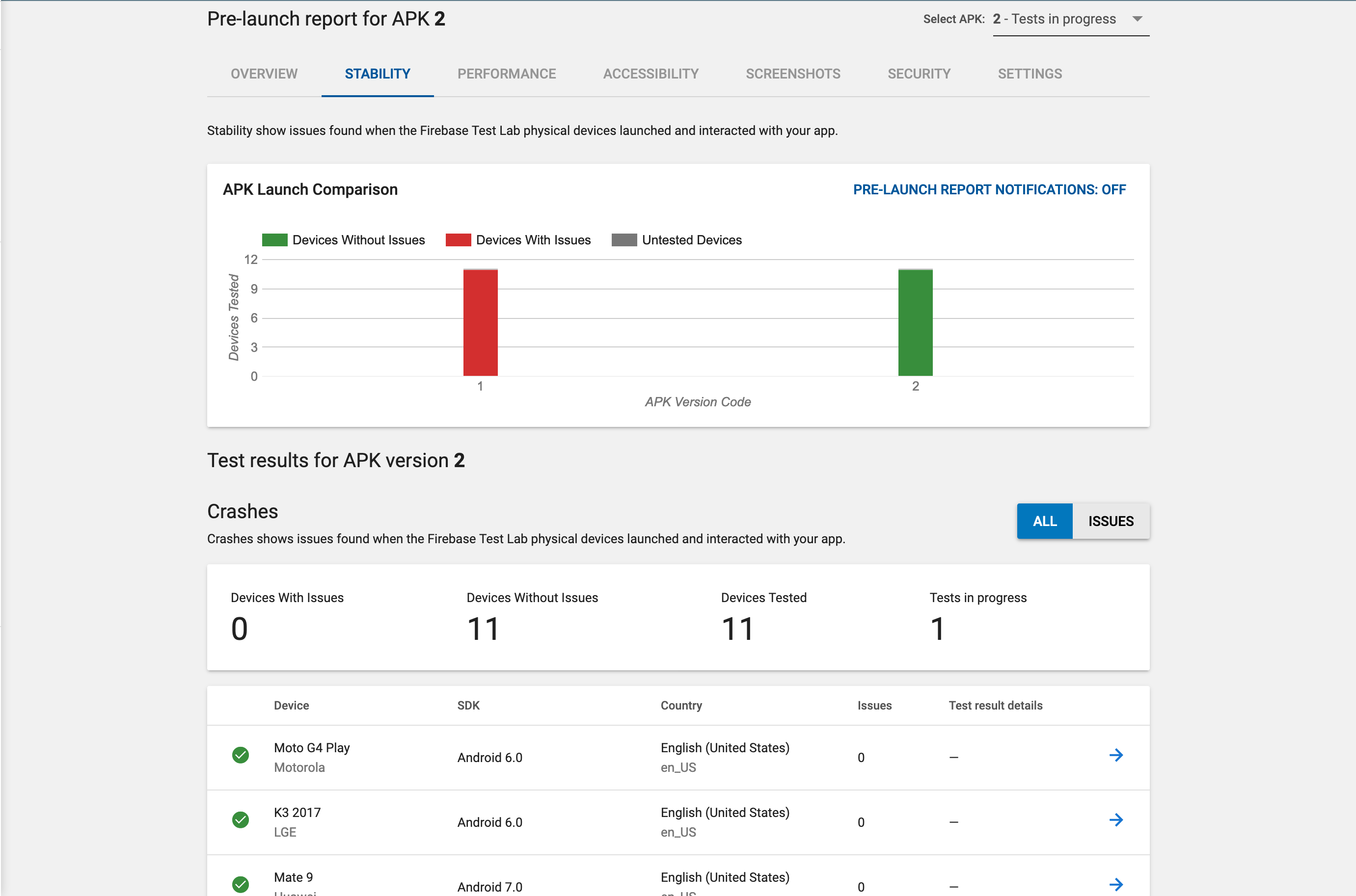Click the arrow icon for Moto G4 Play details
1356x896 pixels.
tap(1116, 754)
